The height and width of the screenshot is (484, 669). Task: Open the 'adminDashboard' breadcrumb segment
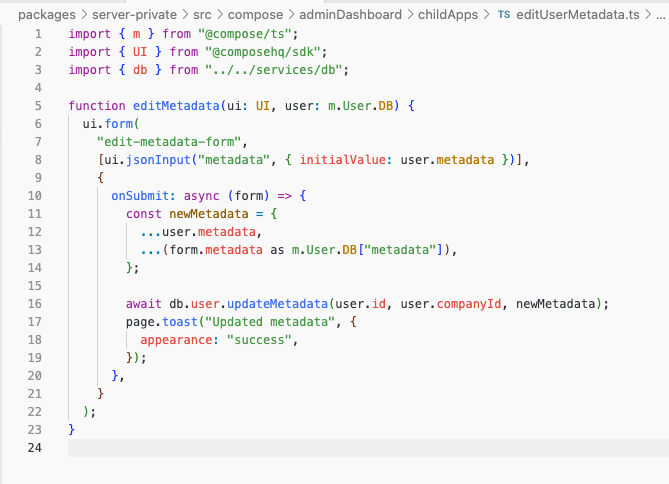point(350,15)
